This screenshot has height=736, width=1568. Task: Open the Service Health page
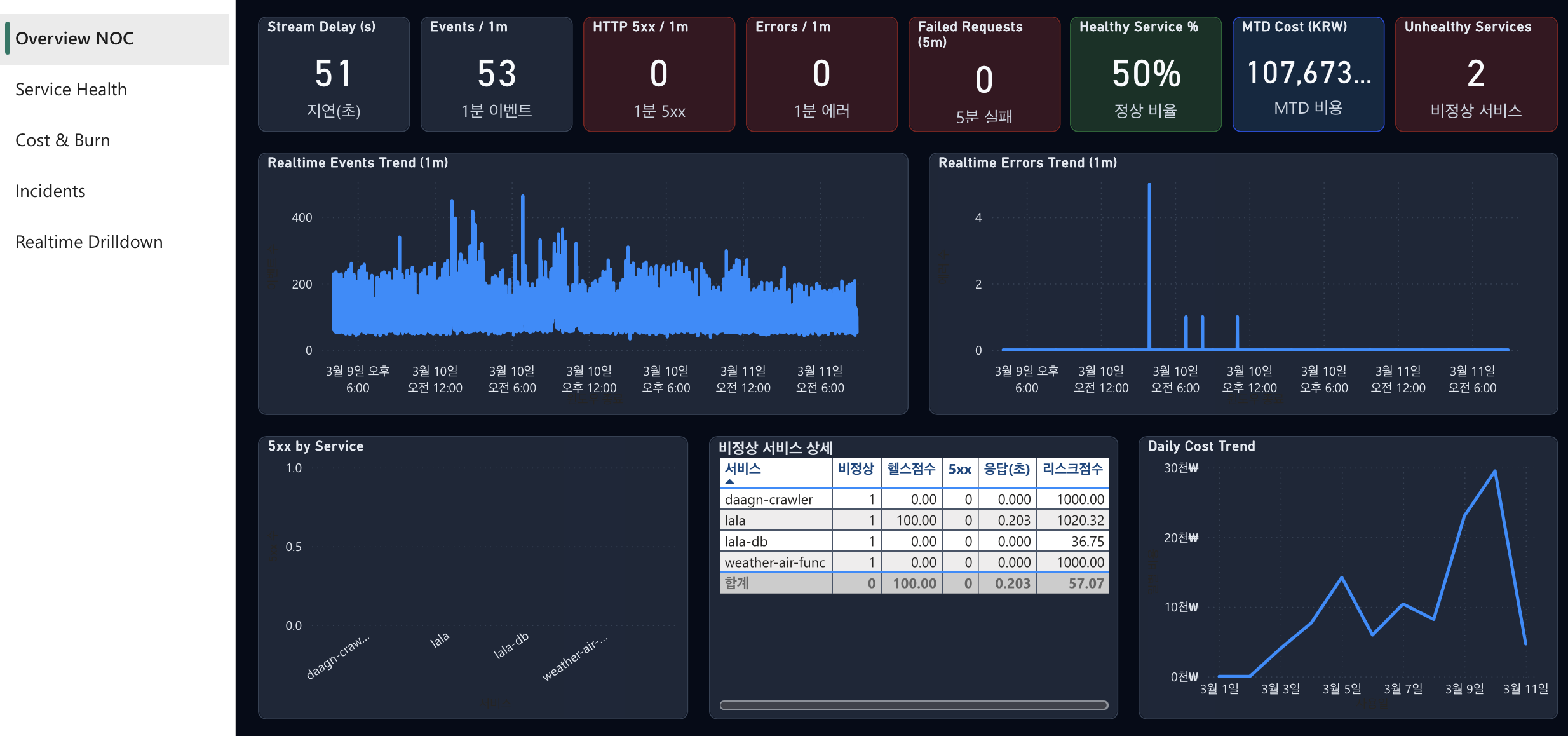[71, 90]
